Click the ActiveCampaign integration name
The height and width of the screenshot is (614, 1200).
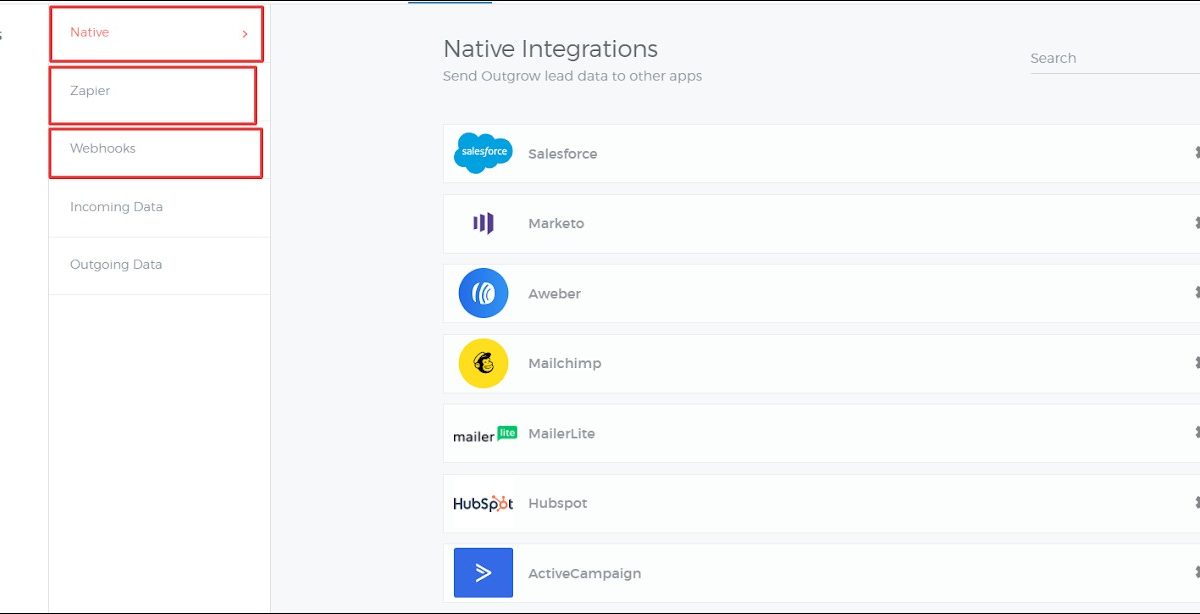click(x=585, y=574)
